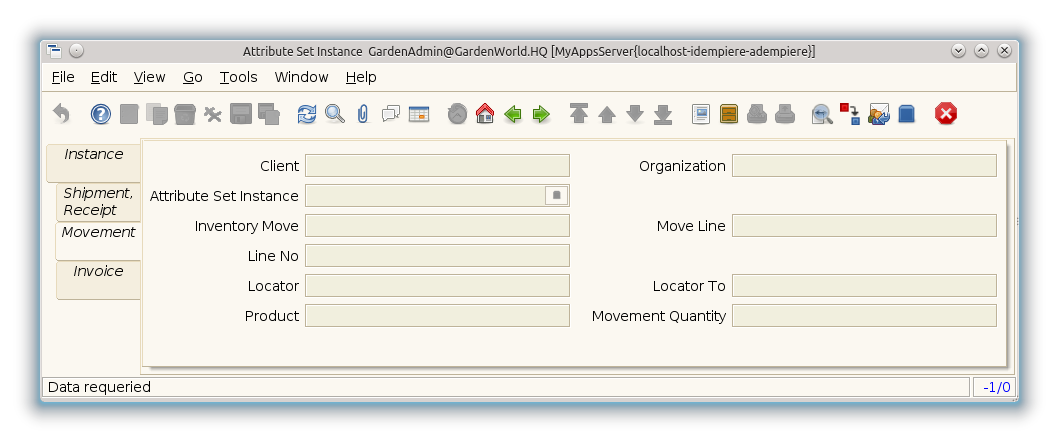This screenshot has height=442, width=1059.
Task: Go to menu via red house icon
Action: coord(485,114)
